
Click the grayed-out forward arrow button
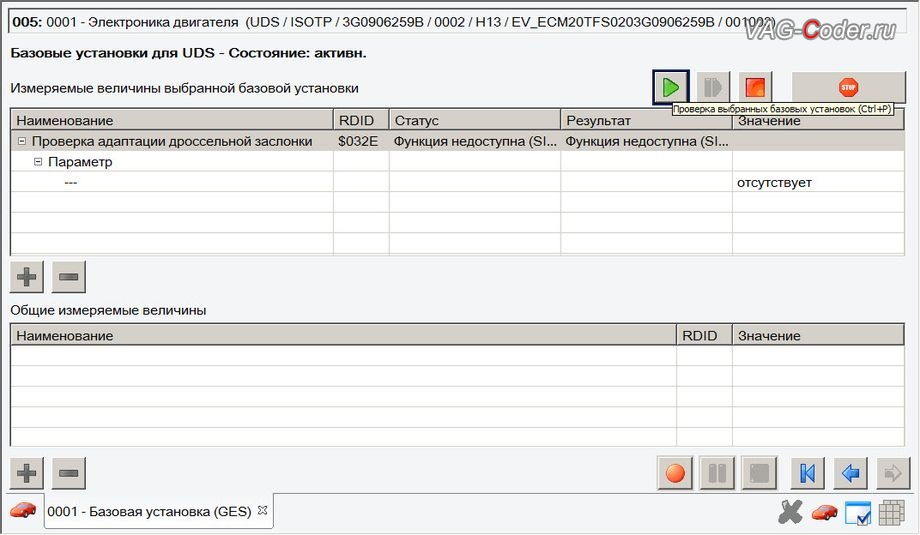893,473
